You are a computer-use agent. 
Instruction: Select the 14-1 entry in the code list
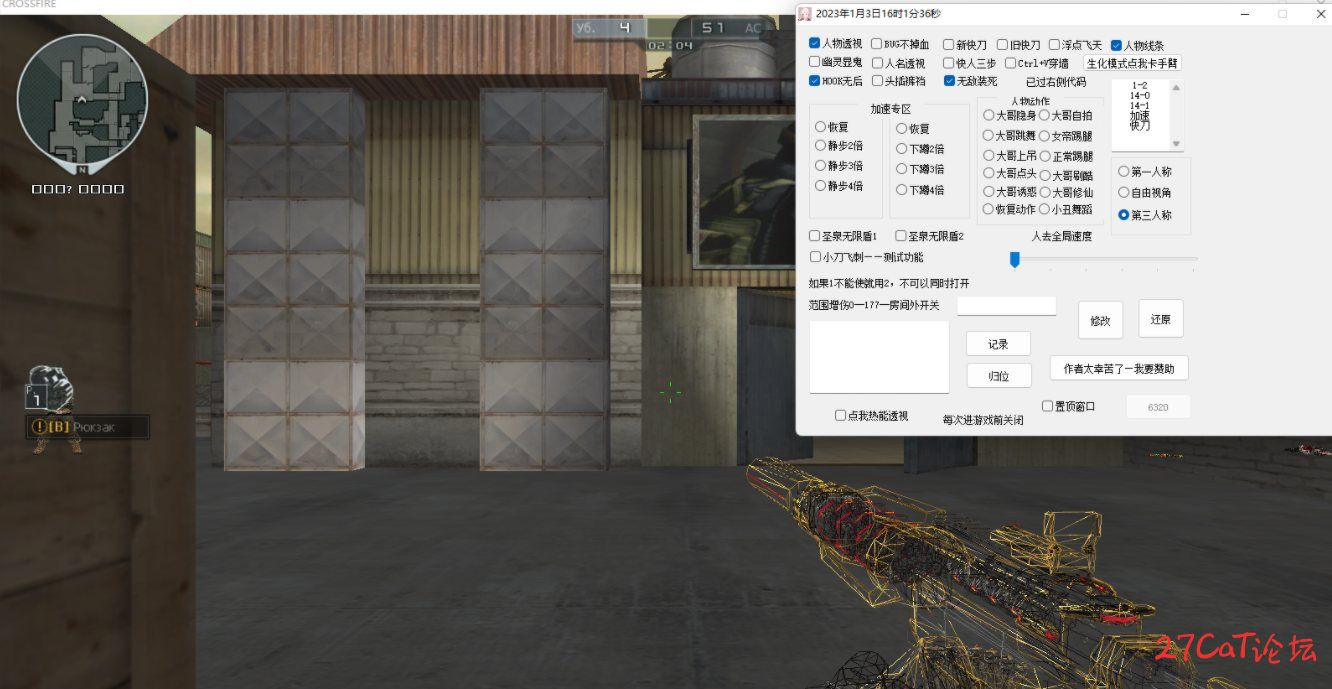[x=1139, y=106]
